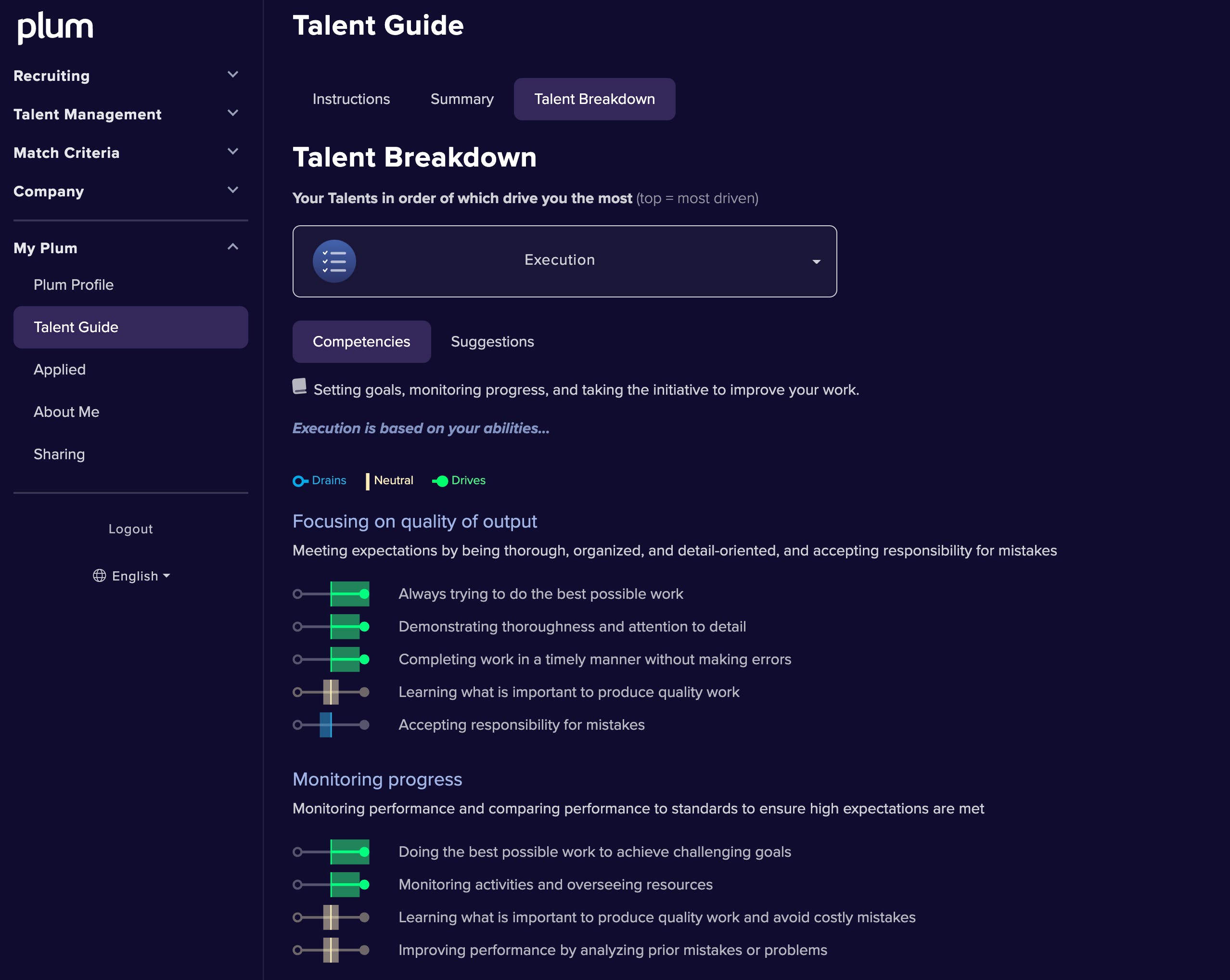Expand the Recruiting menu chevron
The height and width of the screenshot is (980, 1230).
pos(233,75)
